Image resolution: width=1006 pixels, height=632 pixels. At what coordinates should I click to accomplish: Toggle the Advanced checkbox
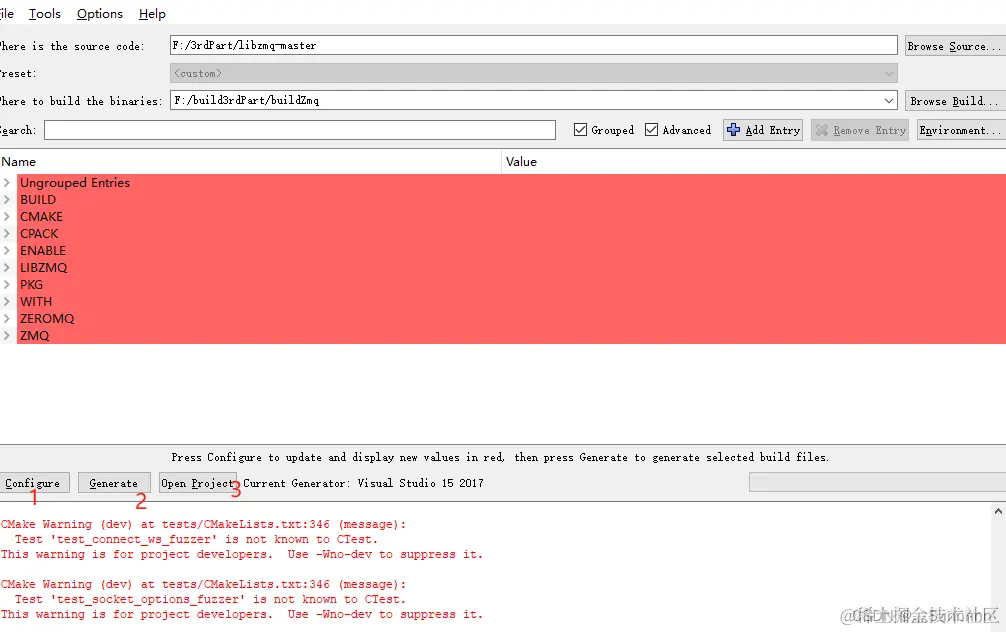651,130
